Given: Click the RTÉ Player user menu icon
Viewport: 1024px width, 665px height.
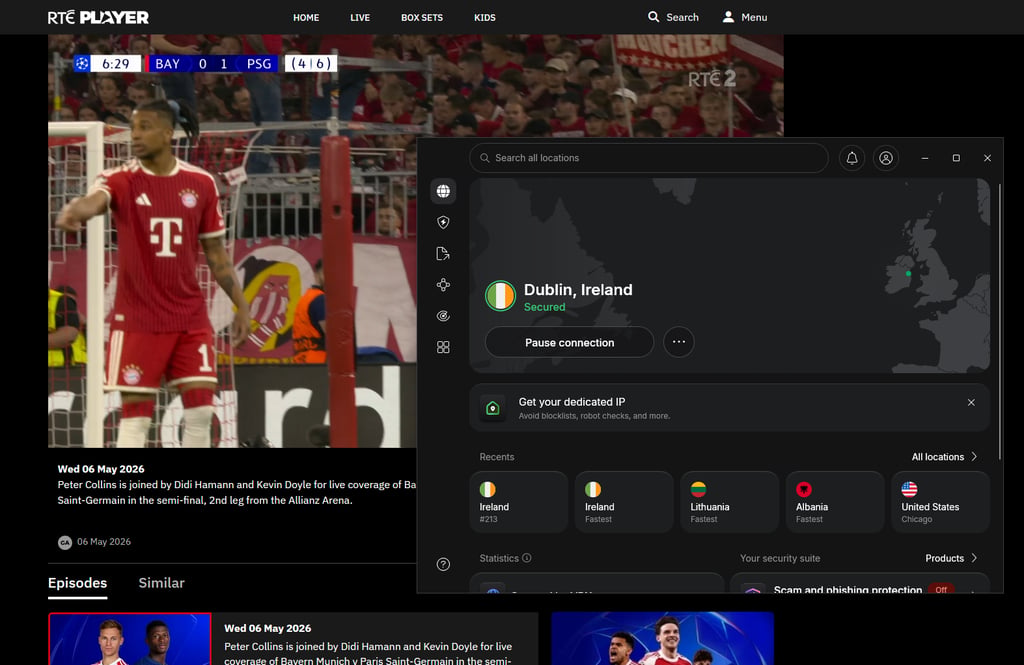Looking at the screenshot, I should 728,17.
